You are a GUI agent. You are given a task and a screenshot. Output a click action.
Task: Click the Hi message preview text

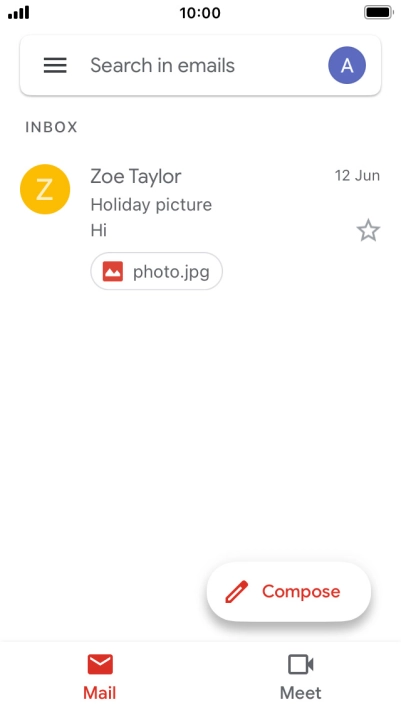click(x=99, y=231)
